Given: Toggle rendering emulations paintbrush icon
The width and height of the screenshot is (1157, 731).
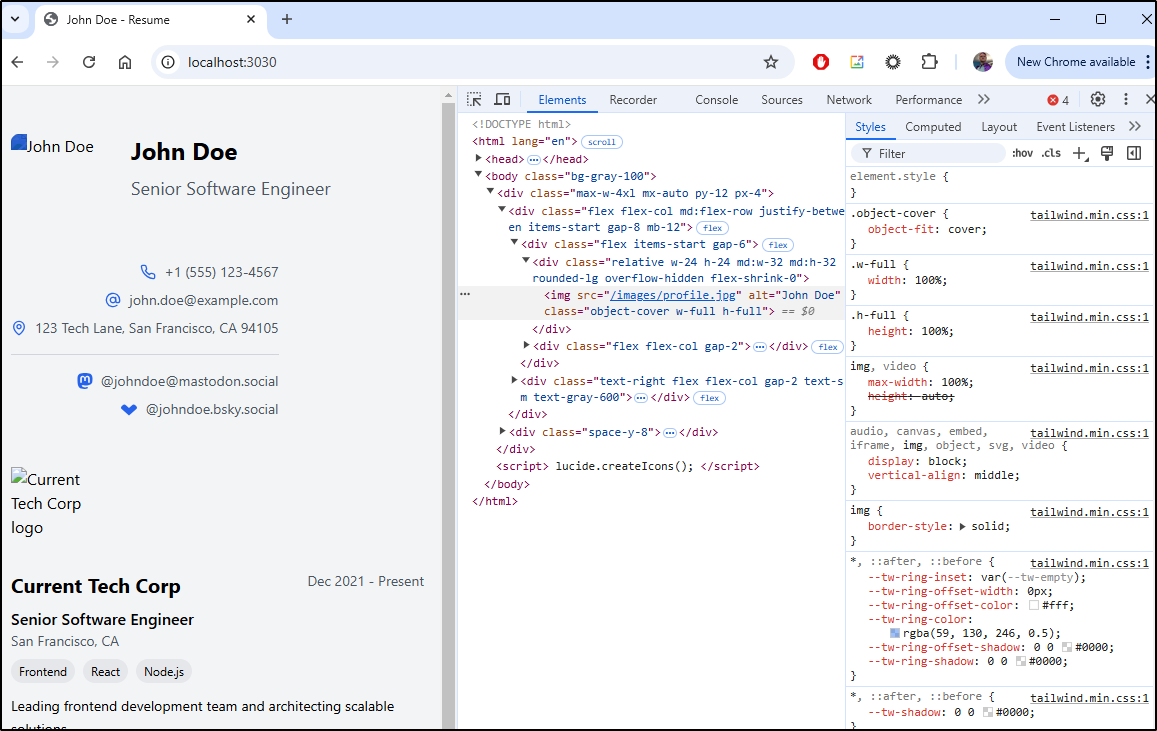Looking at the screenshot, I should 1107,153.
